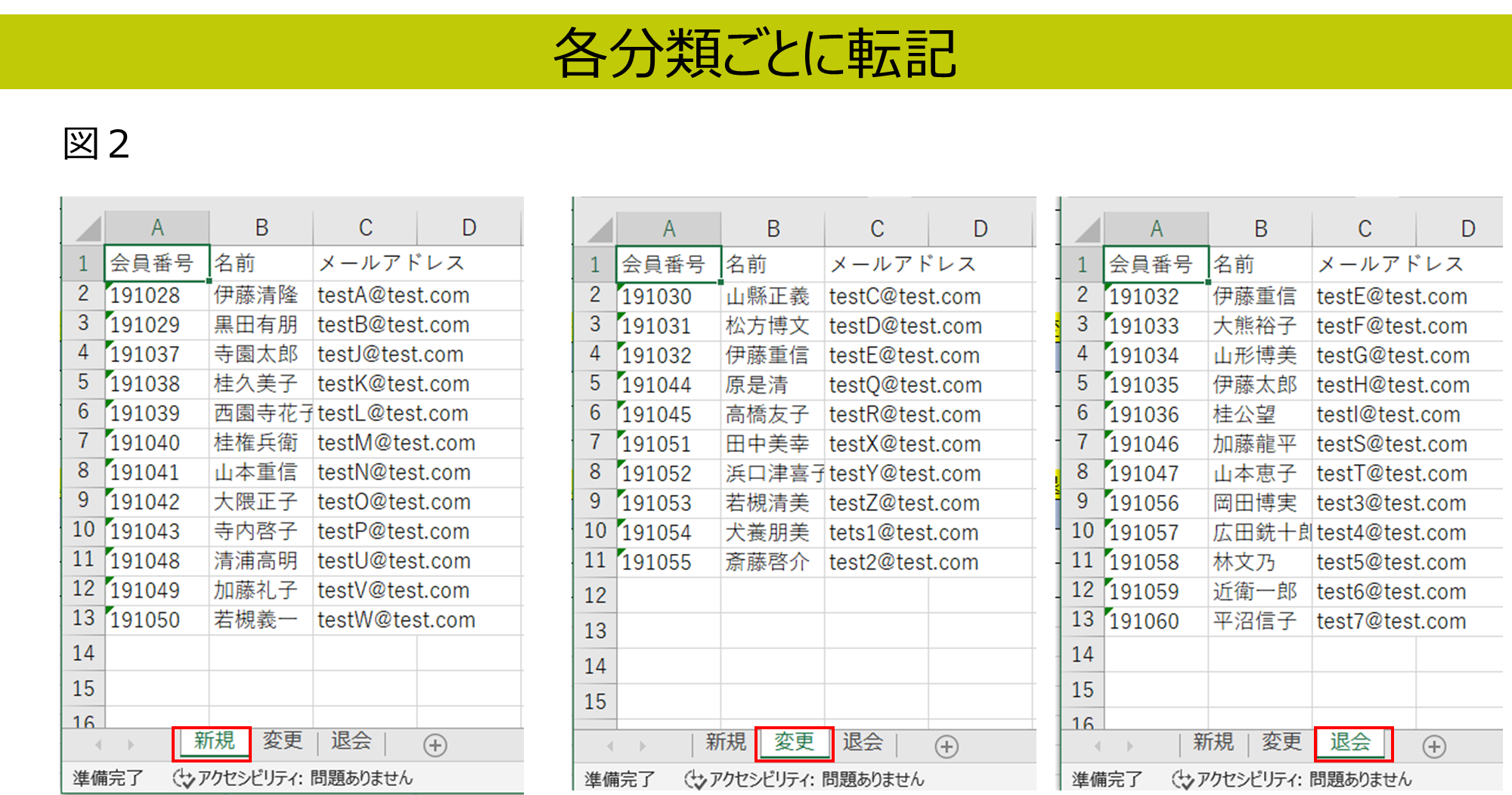
Task: Switch to 新規 tab in right window
Action: pyautogui.click(x=1213, y=742)
